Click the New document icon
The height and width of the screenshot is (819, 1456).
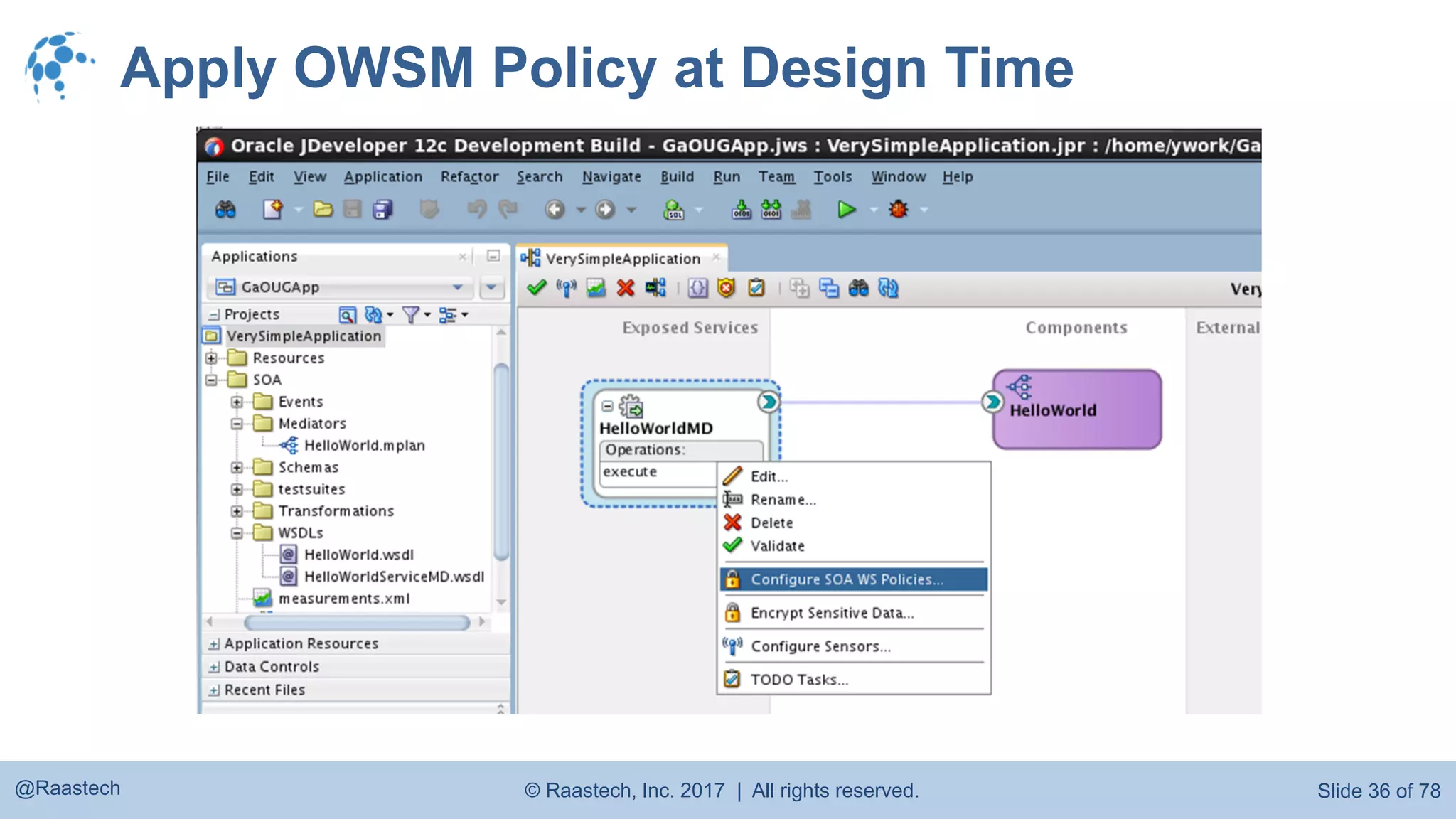[x=273, y=210]
